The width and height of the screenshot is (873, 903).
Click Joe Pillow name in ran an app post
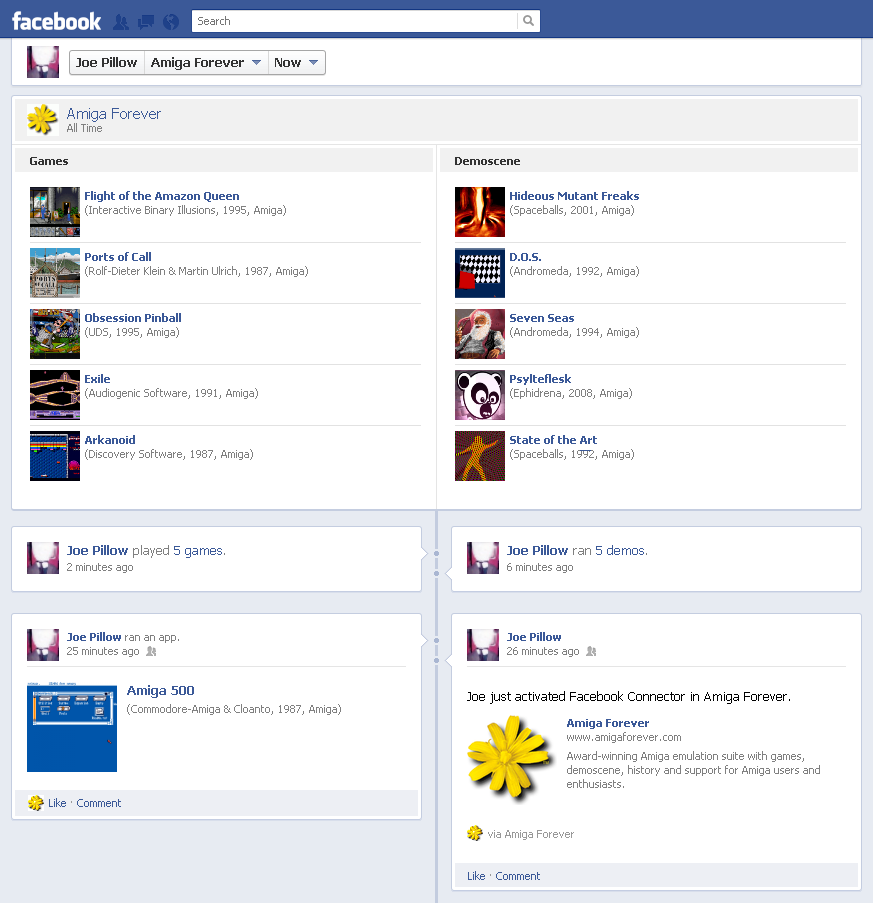94,637
